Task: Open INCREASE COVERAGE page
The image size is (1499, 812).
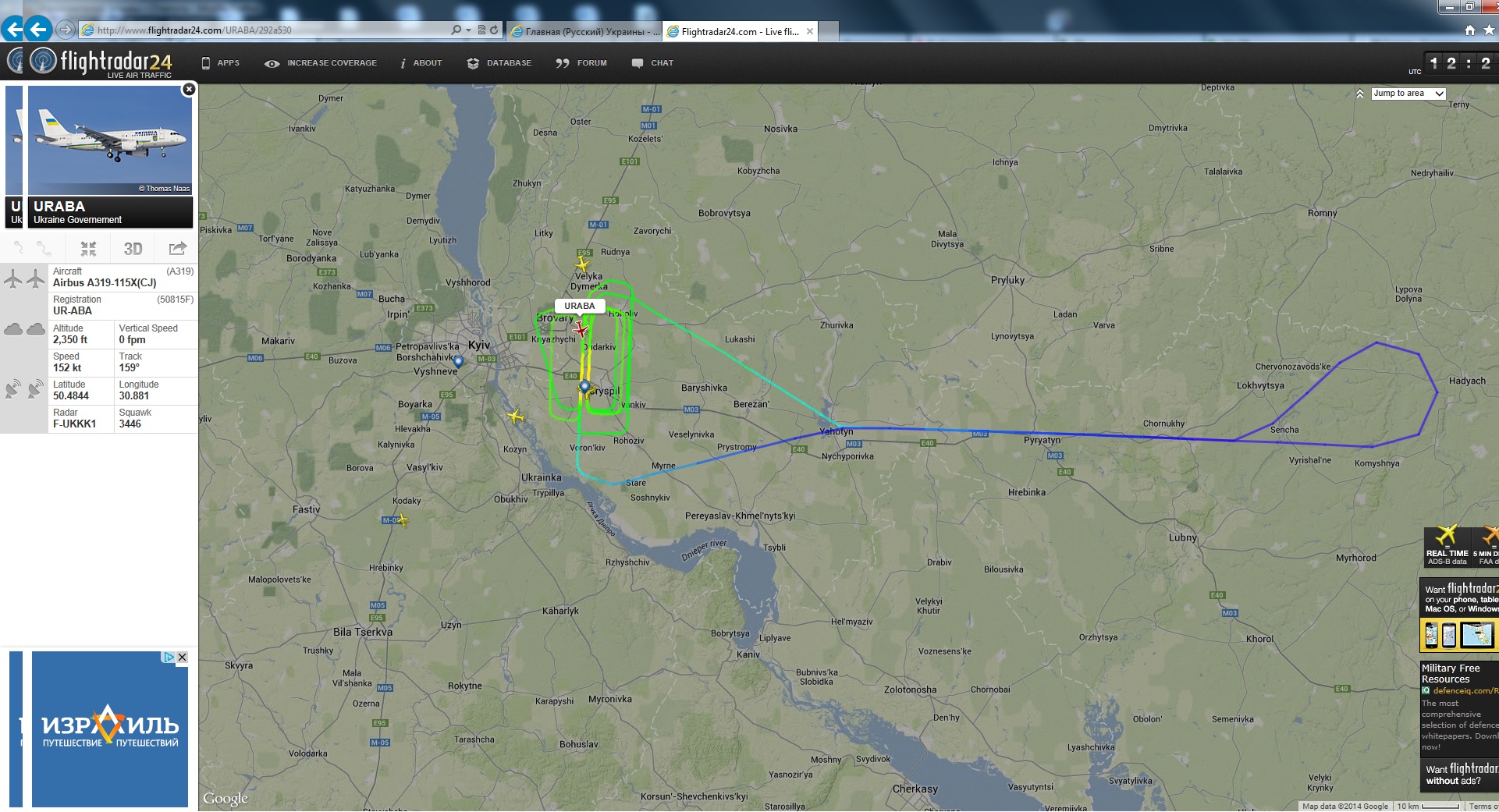Action: [321, 63]
